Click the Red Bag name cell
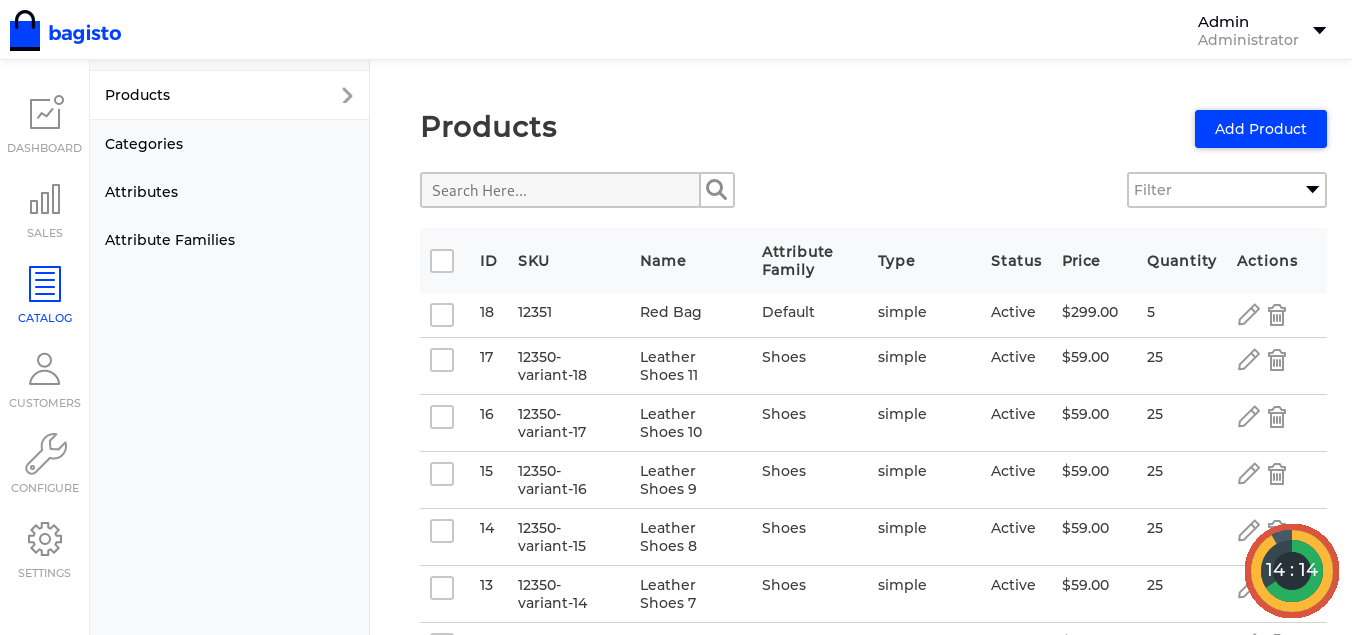 pyautogui.click(x=671, y=312)
